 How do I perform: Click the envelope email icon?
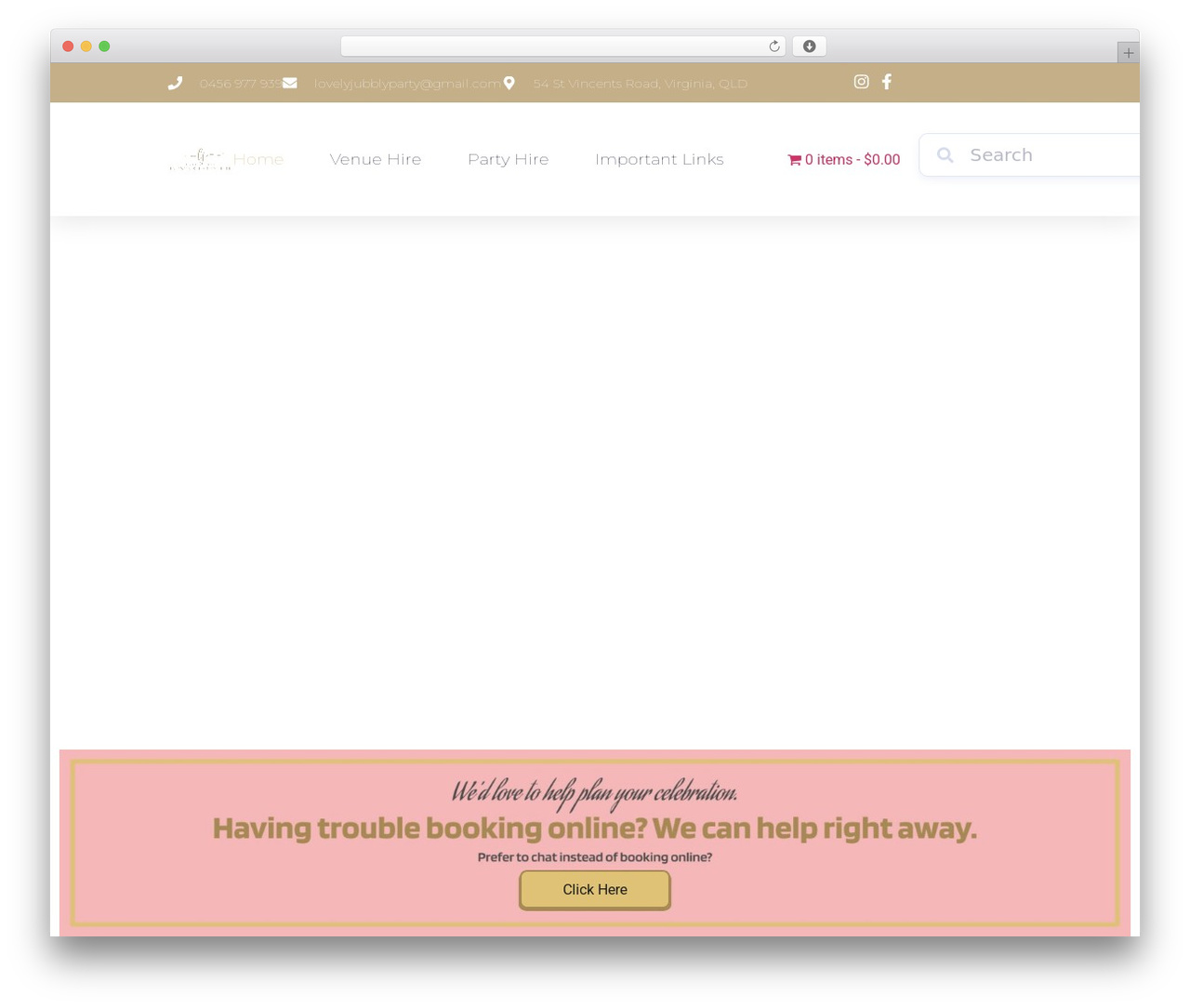(x=290, y=83)
